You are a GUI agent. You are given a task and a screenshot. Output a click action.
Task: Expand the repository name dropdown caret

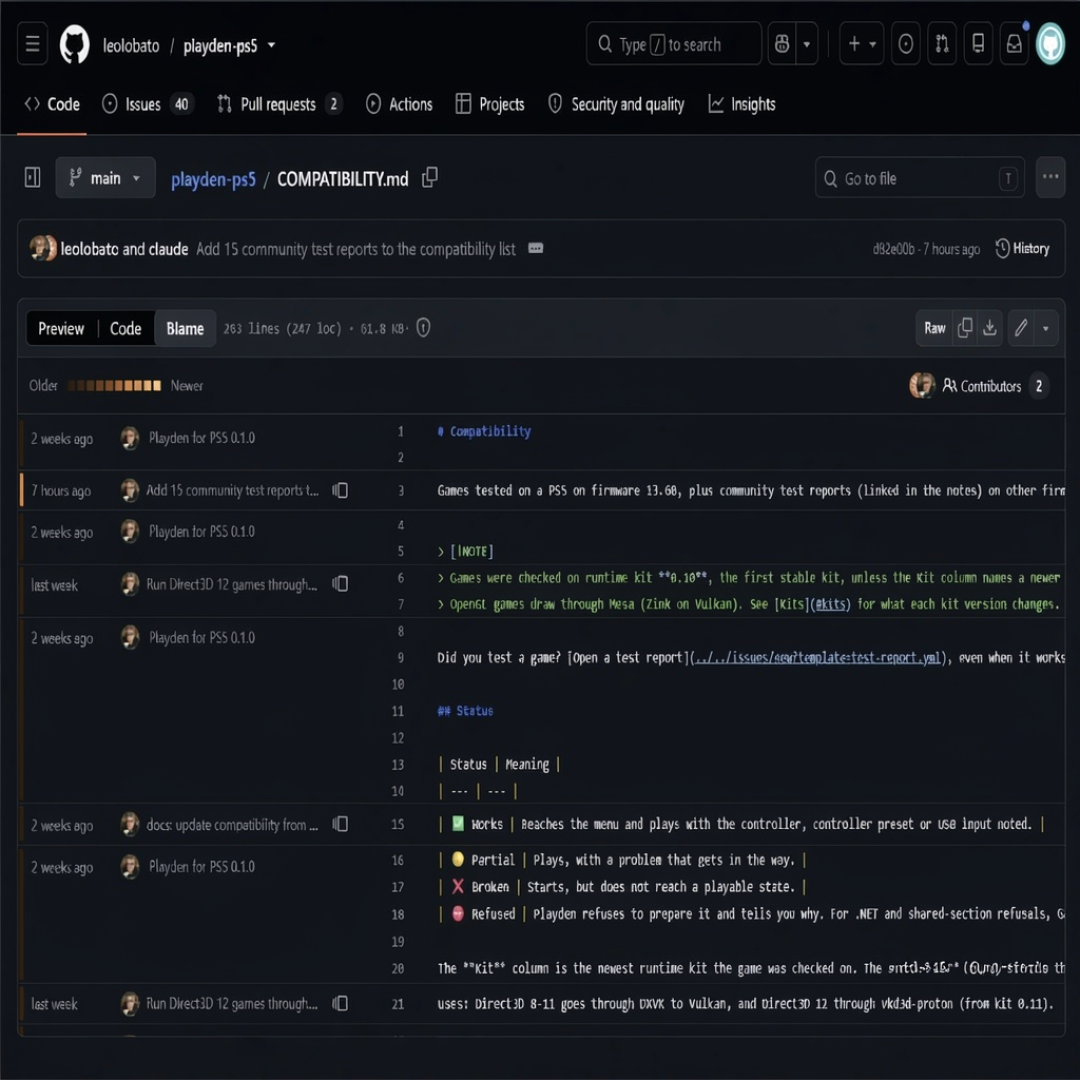tap(271, 45)
